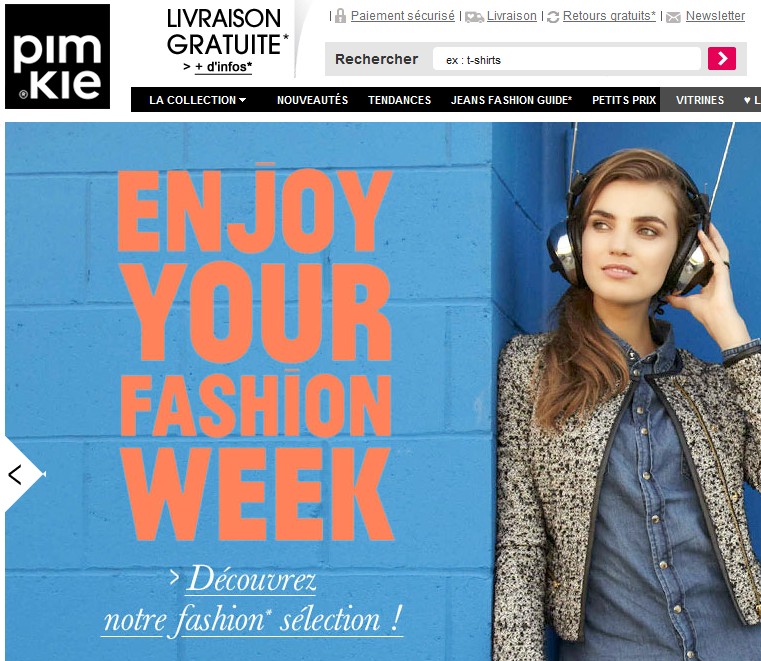
Task: Open the Nouveautés menu item
Action: pyautogui.click(x=312, y=100)
